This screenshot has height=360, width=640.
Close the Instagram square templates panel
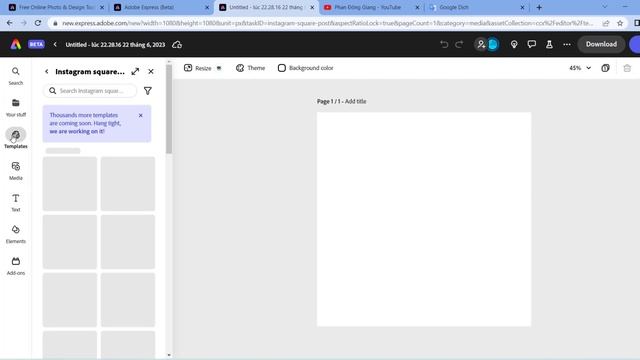coord(151,71)
